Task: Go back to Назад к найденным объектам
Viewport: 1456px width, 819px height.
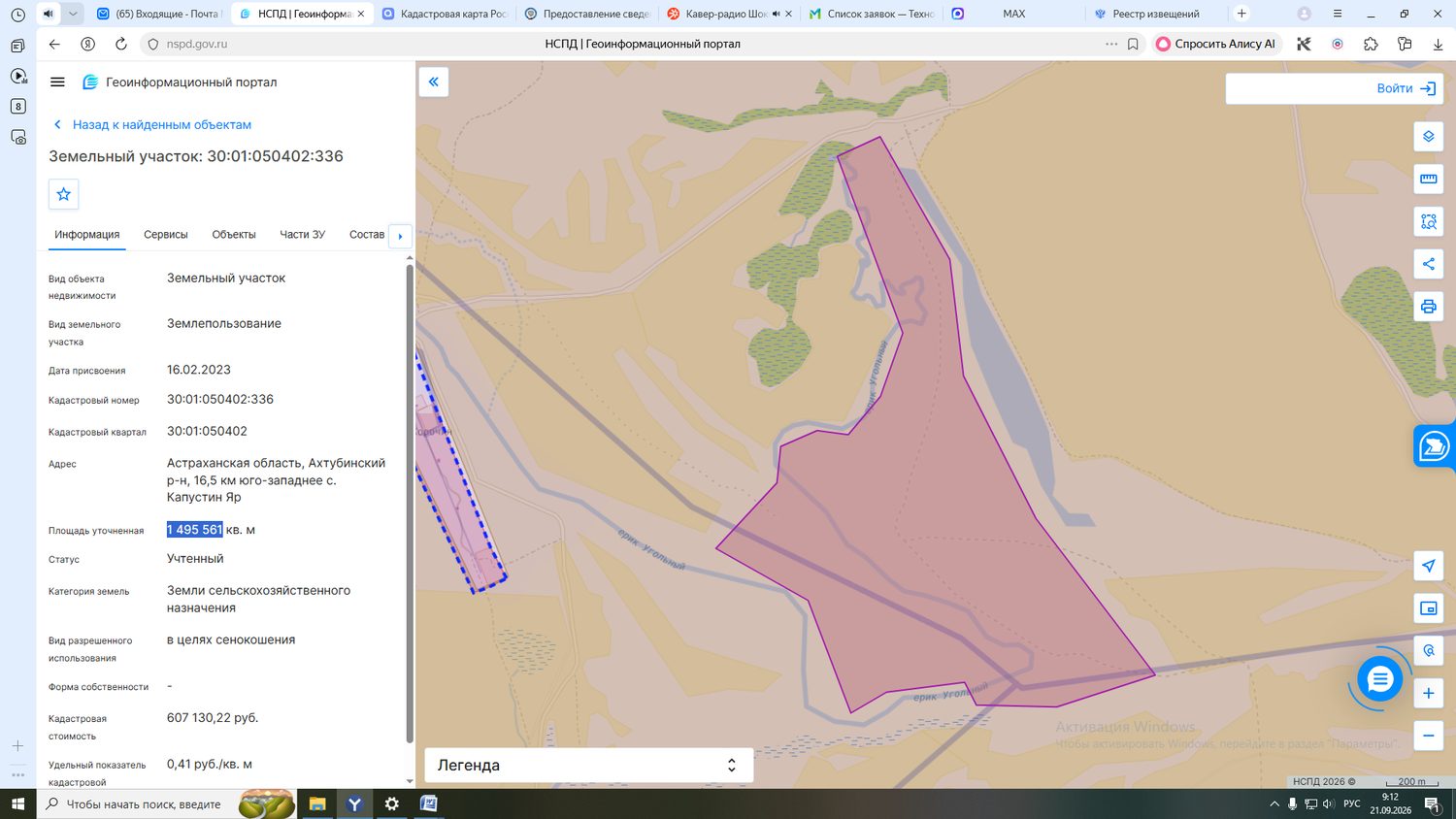Action: 152,125
